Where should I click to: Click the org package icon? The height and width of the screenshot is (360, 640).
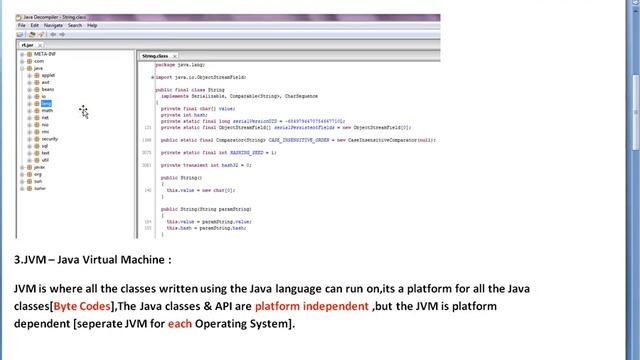(29, 174)
